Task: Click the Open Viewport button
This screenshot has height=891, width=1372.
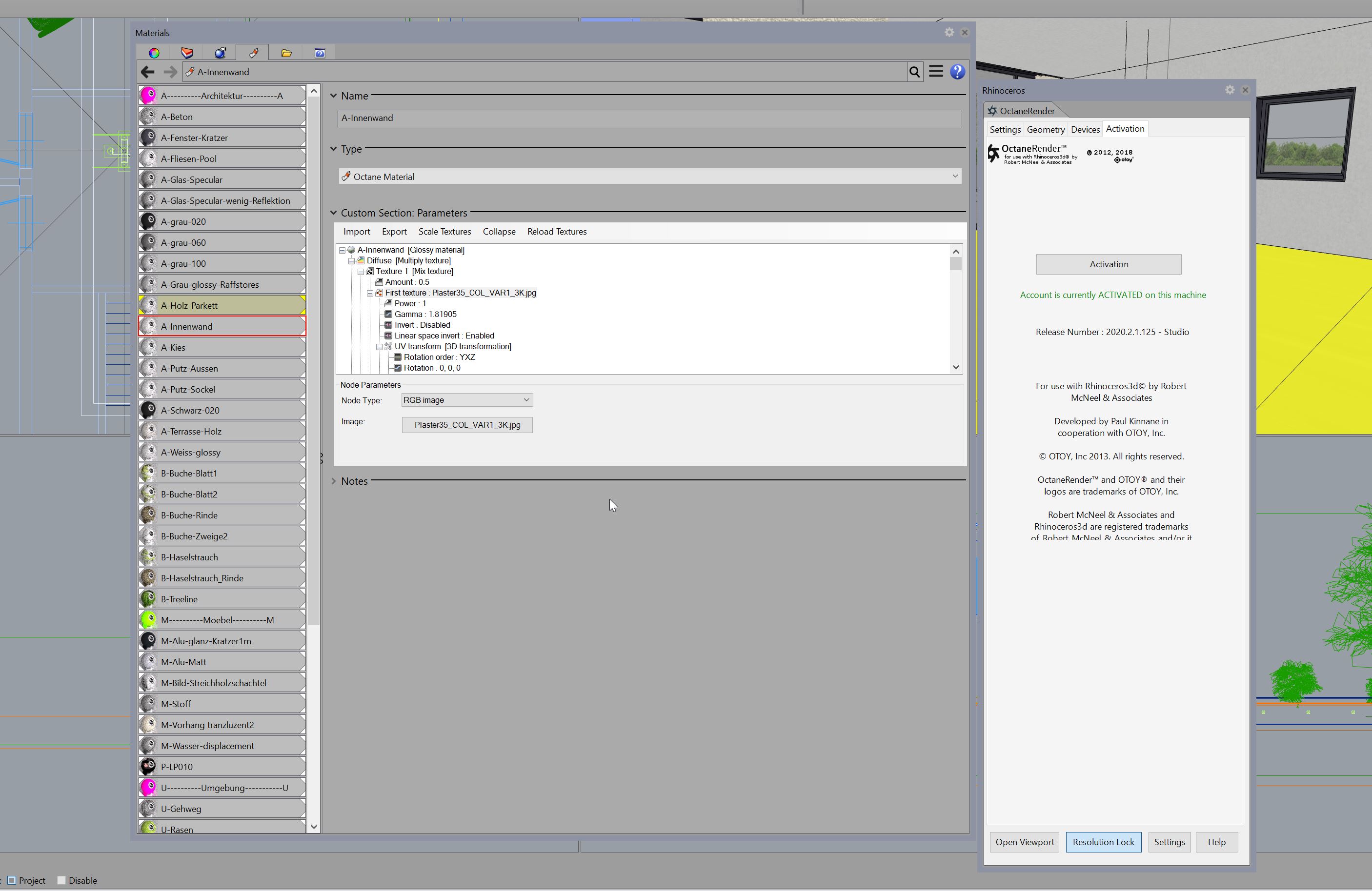Action: 1025,842
